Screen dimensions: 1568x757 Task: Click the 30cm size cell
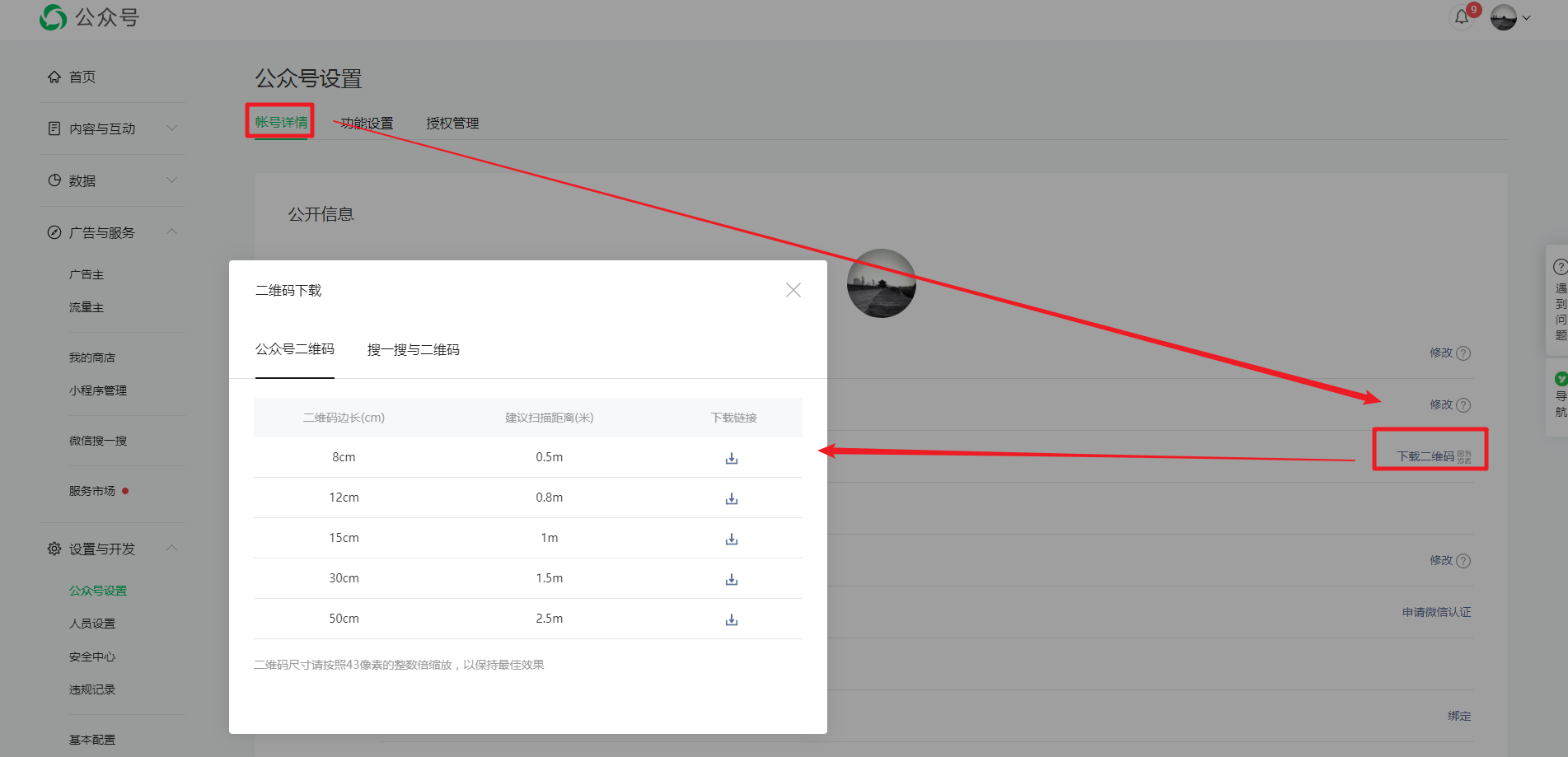(x=344, y=578)
